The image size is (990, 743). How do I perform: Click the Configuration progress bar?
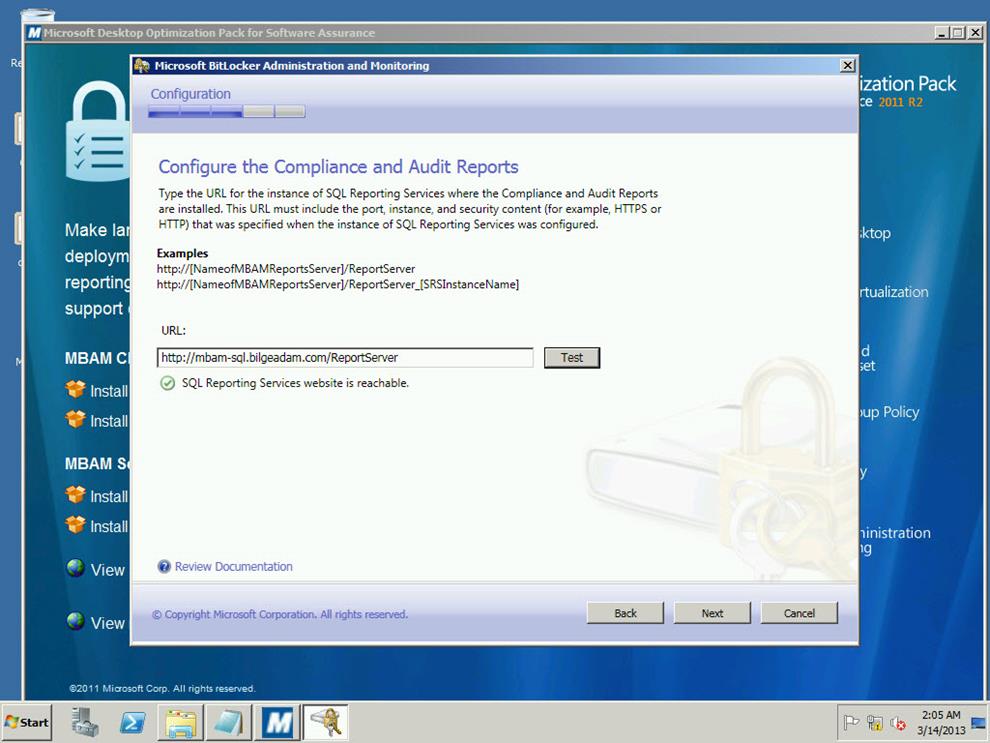click(x=227, y=112)
